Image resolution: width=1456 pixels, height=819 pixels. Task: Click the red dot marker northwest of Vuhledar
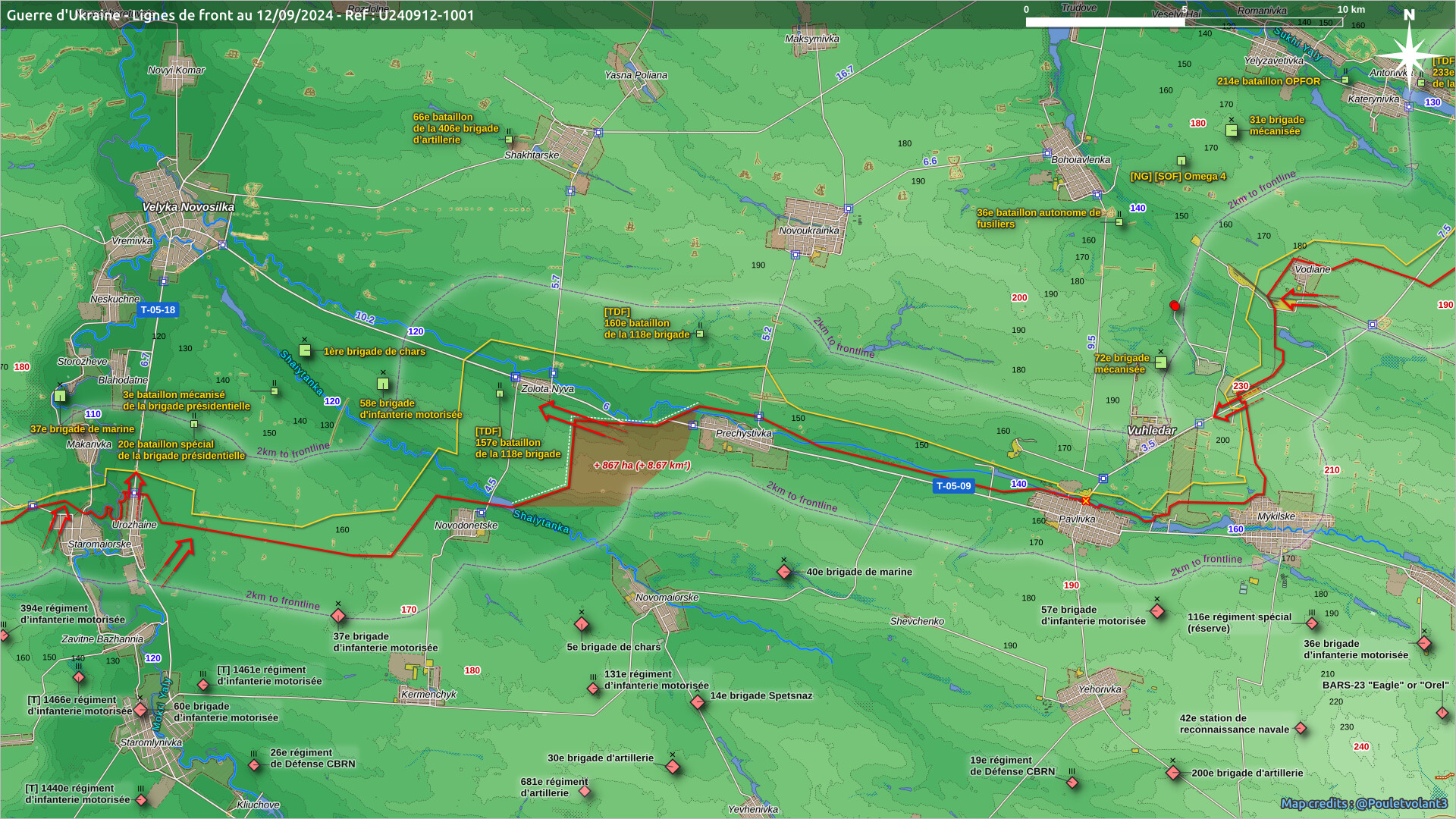[1175, 306]
